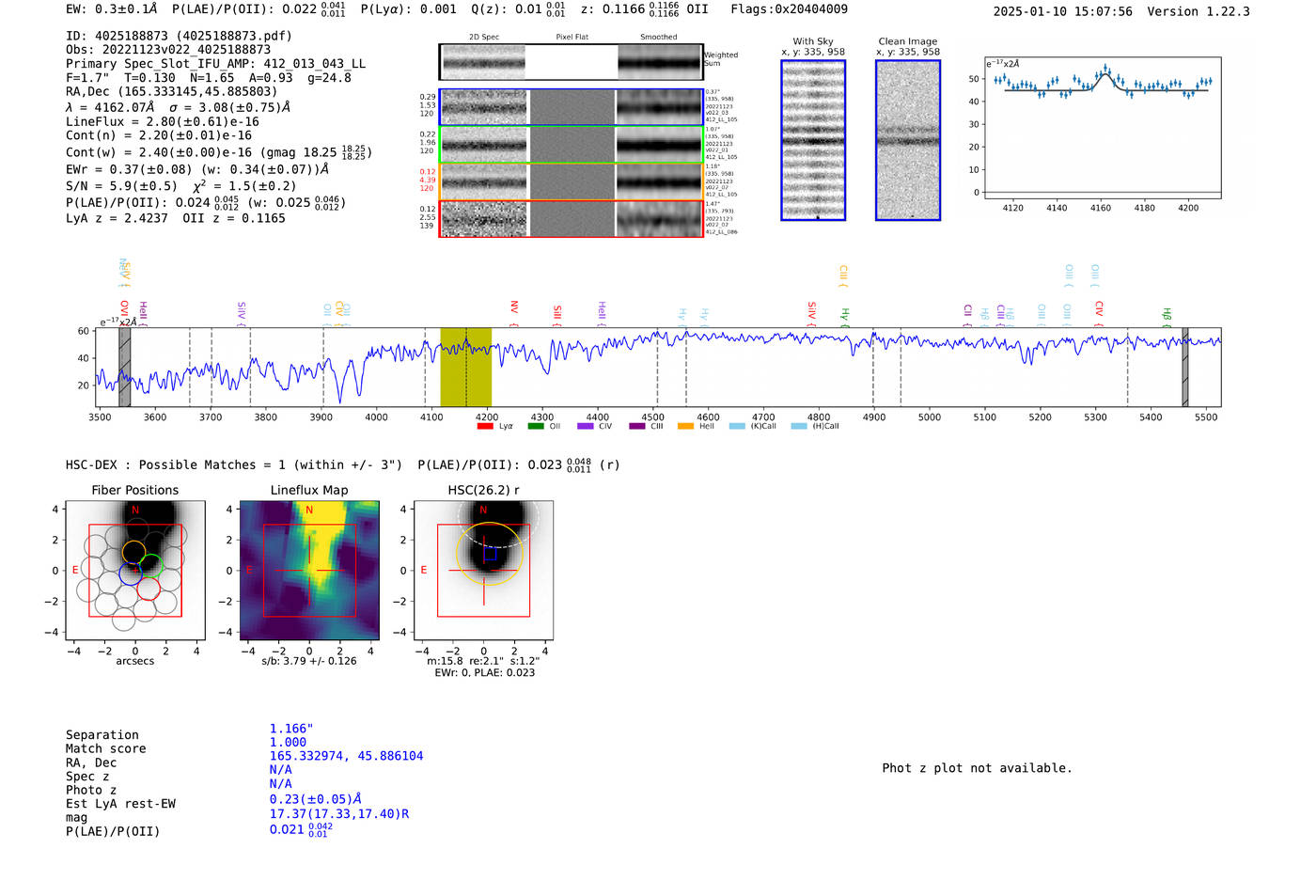
Task: Click the Flags:0x20404009 header text
Action: pyautogui.click(x=789, y=8)
